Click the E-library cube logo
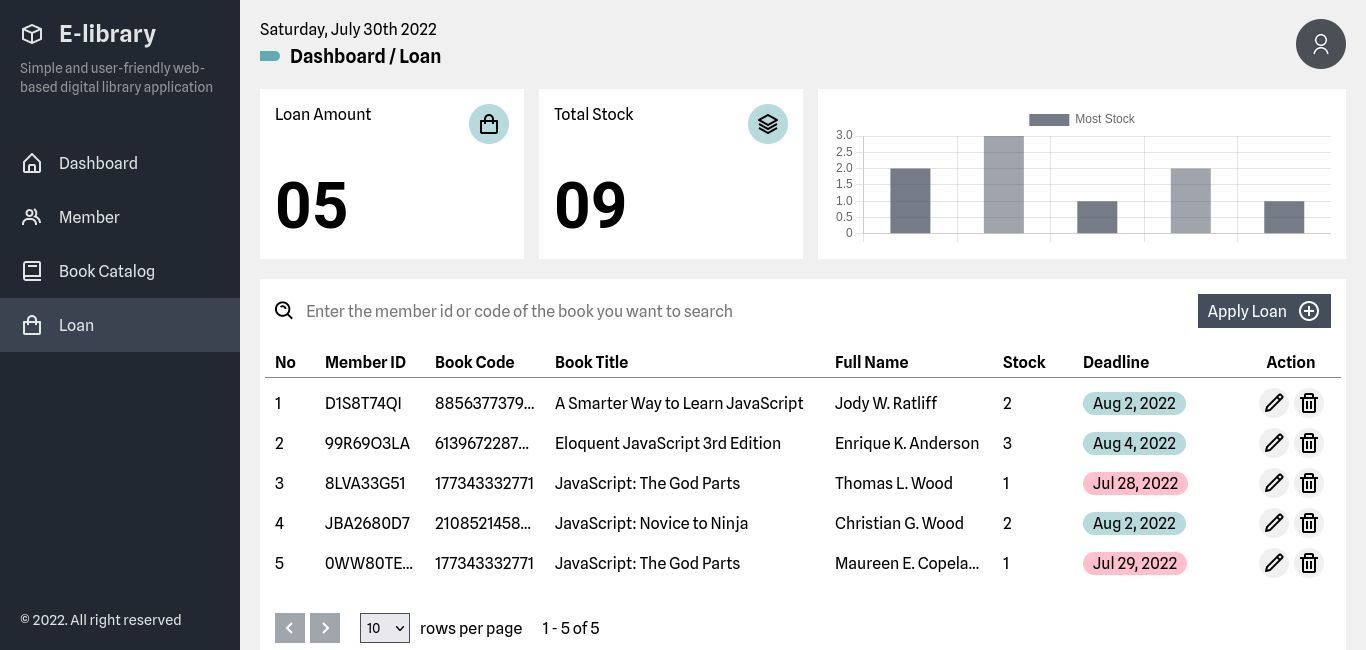The width and height of the screenshot is (1366, 650). pos(32,34)
